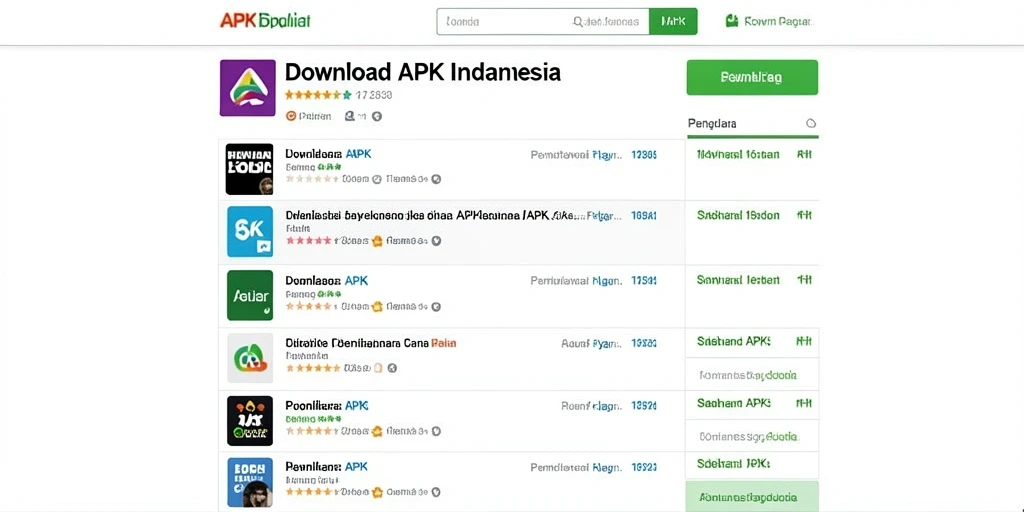This screenshot has height=512, width=1024.
Task: Click the blue number in the 5K row
Action: [x=644, y=215]
